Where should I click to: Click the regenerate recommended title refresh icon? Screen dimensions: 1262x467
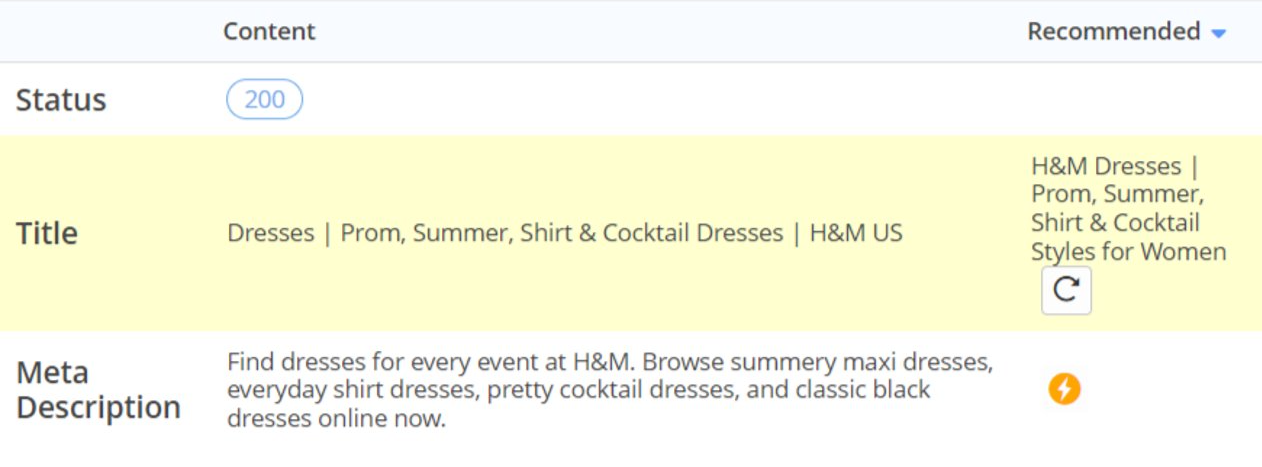[1066, 290]
